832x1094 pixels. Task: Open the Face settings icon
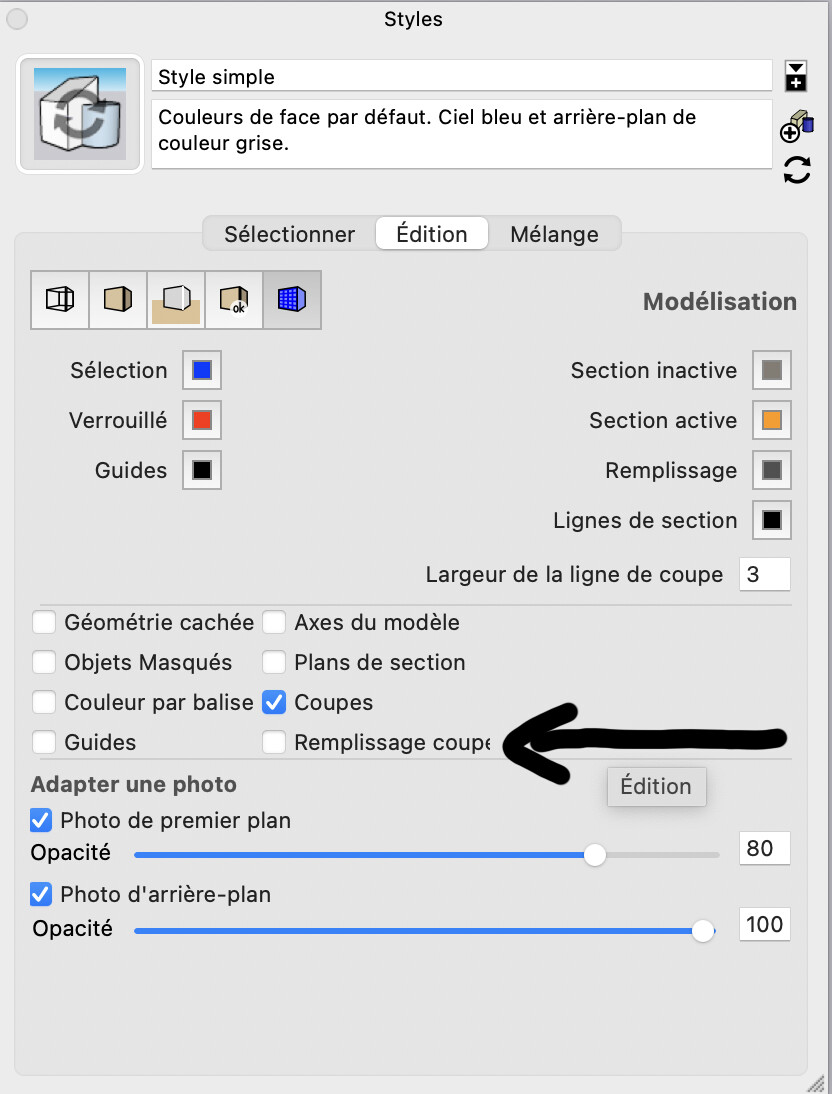point(118,299)
